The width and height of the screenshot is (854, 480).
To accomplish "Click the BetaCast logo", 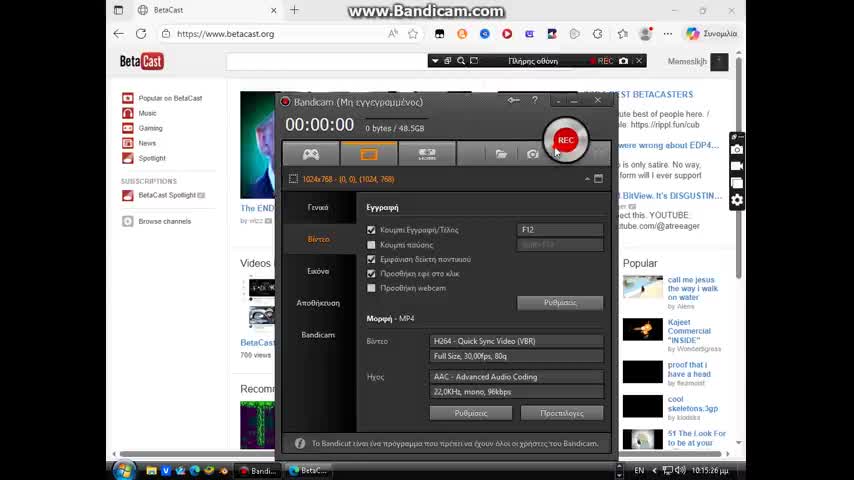I will click(142, 62).
